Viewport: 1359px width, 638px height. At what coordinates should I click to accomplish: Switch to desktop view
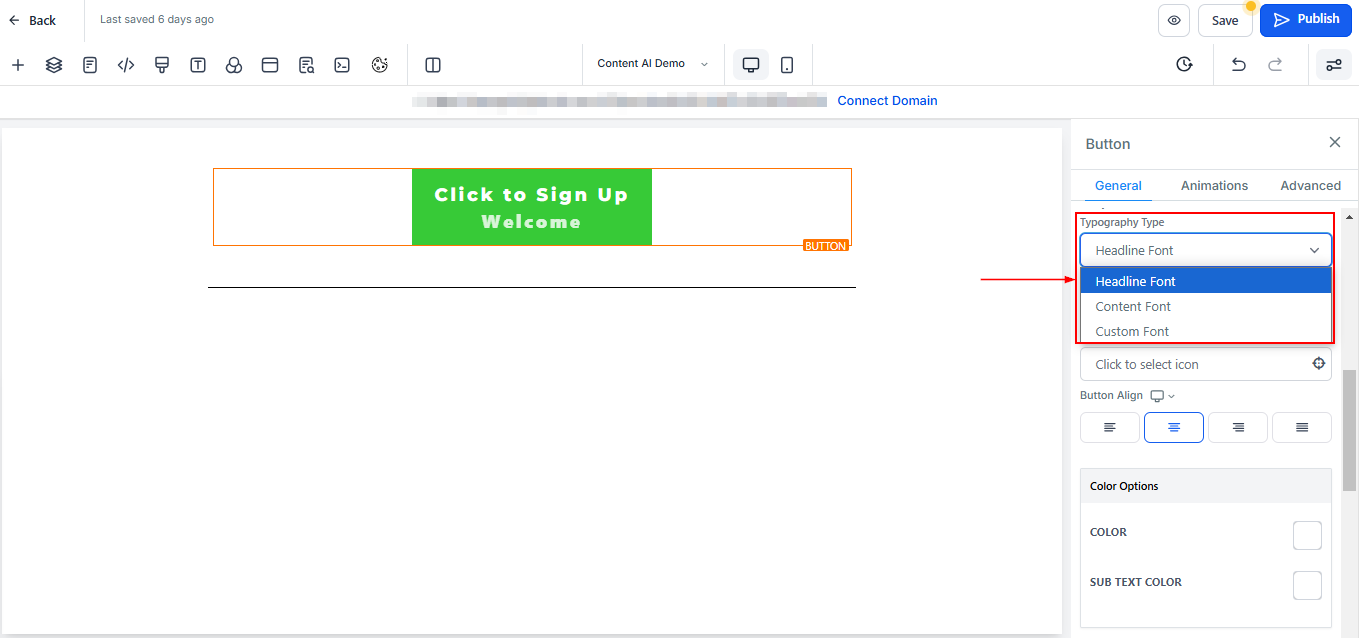click(751, 65)
